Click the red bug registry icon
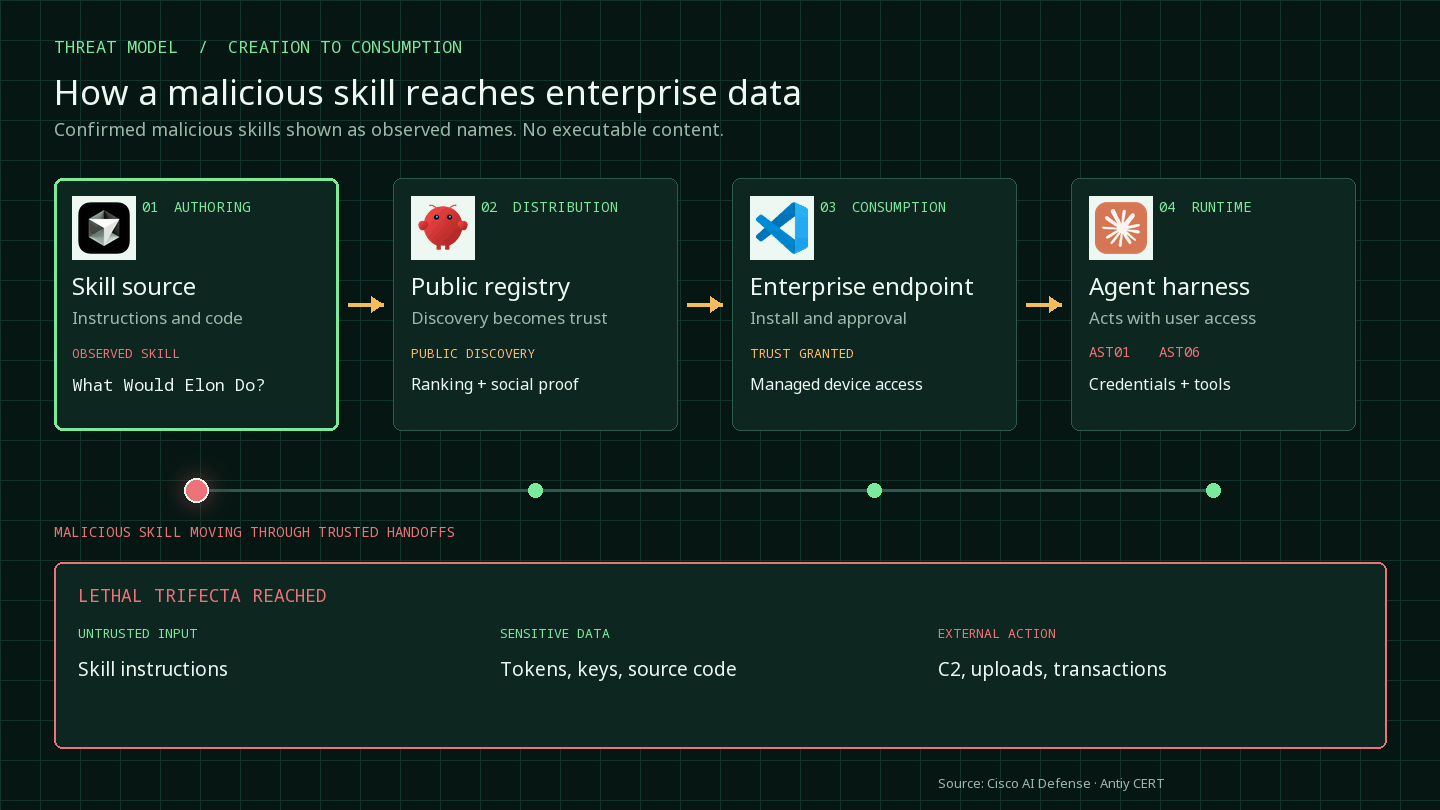Viewport: 1440px width, 810px height. 443,228
